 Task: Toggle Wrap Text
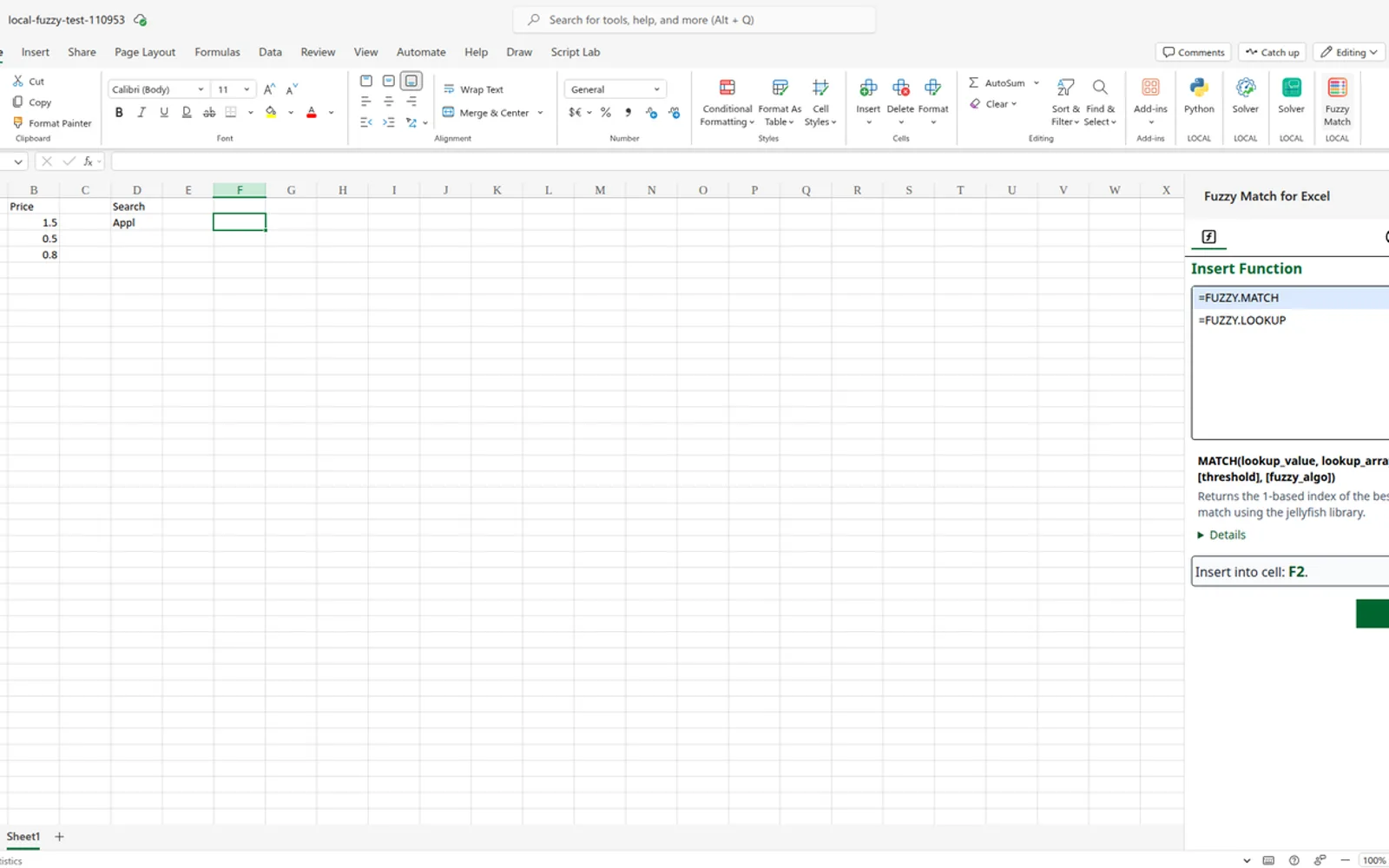pyautogui.click(x=473, y=89)
